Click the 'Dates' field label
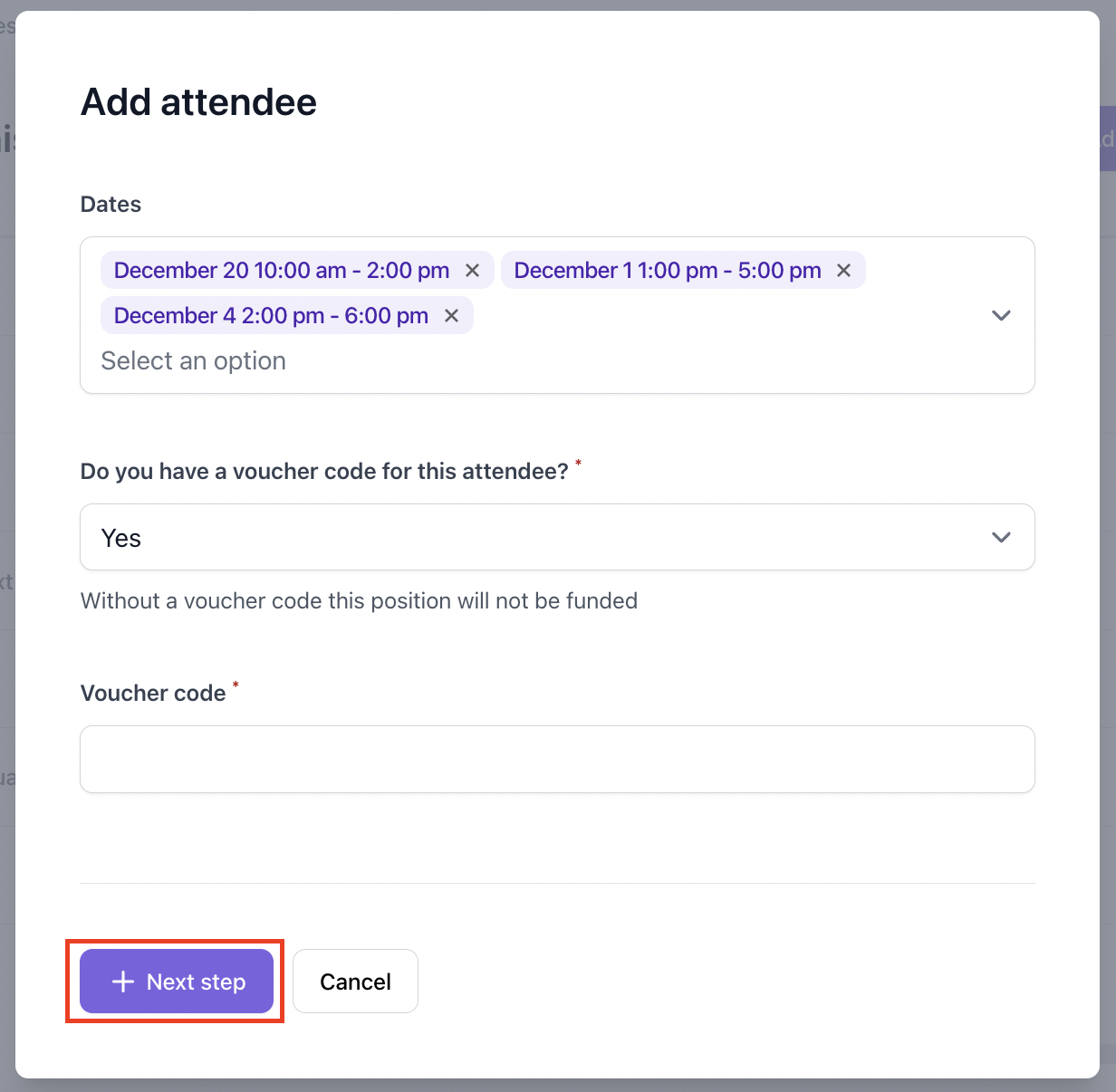 pos(111,205)
